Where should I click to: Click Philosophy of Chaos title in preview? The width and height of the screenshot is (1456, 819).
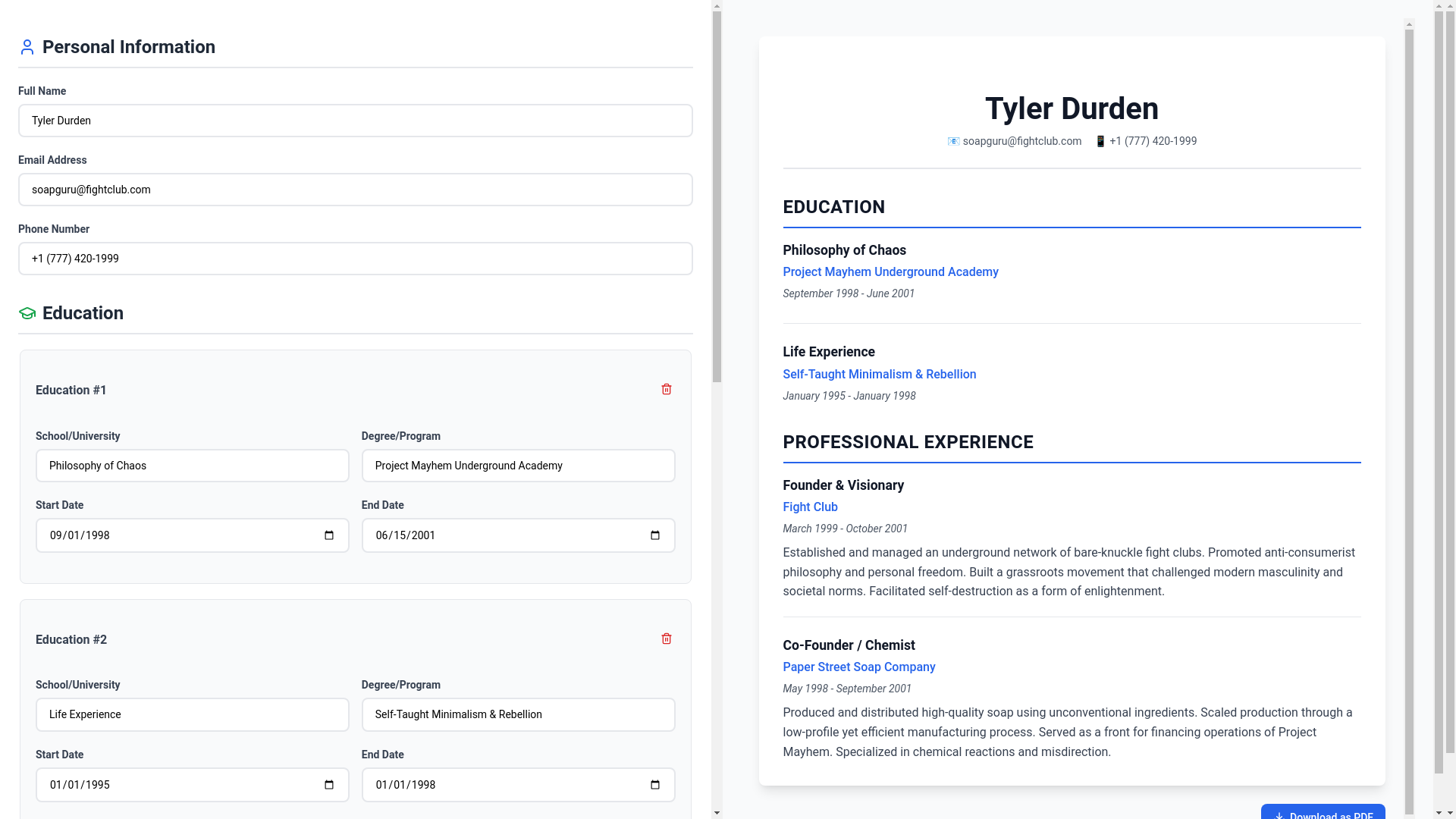[844, 250]
